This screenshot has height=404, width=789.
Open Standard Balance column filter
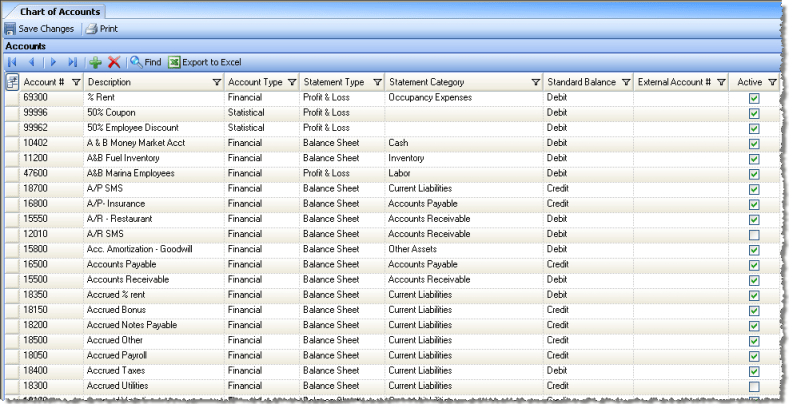(626, 82)
